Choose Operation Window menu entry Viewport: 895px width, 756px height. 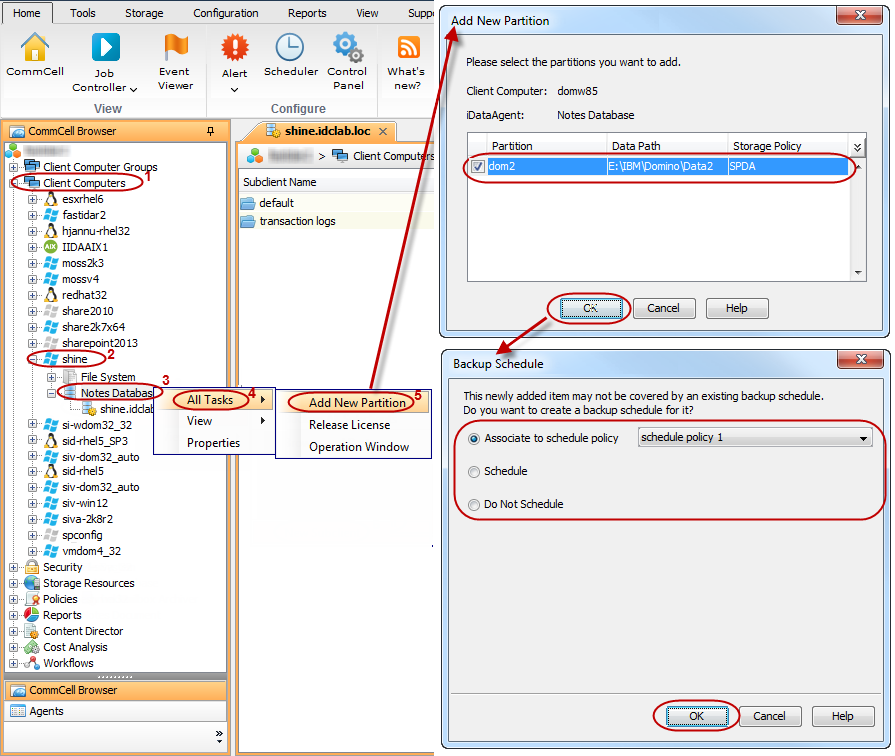(358, 447)
